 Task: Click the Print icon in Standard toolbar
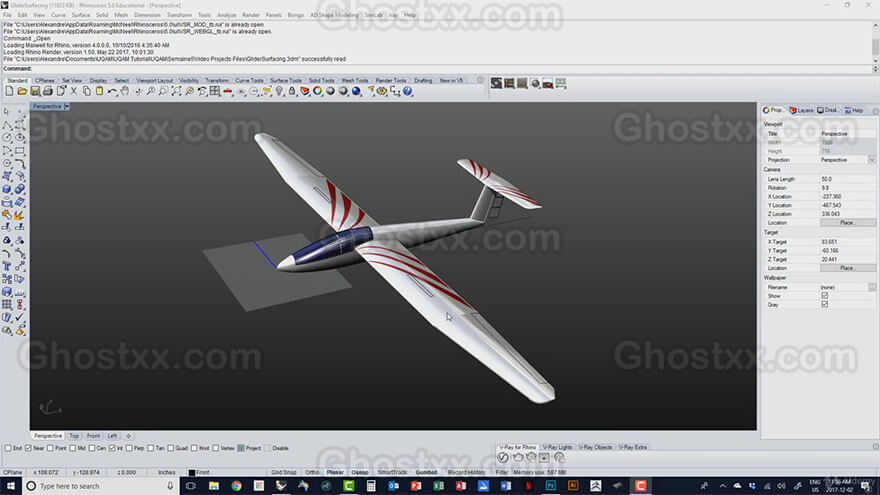coord(48,91)
